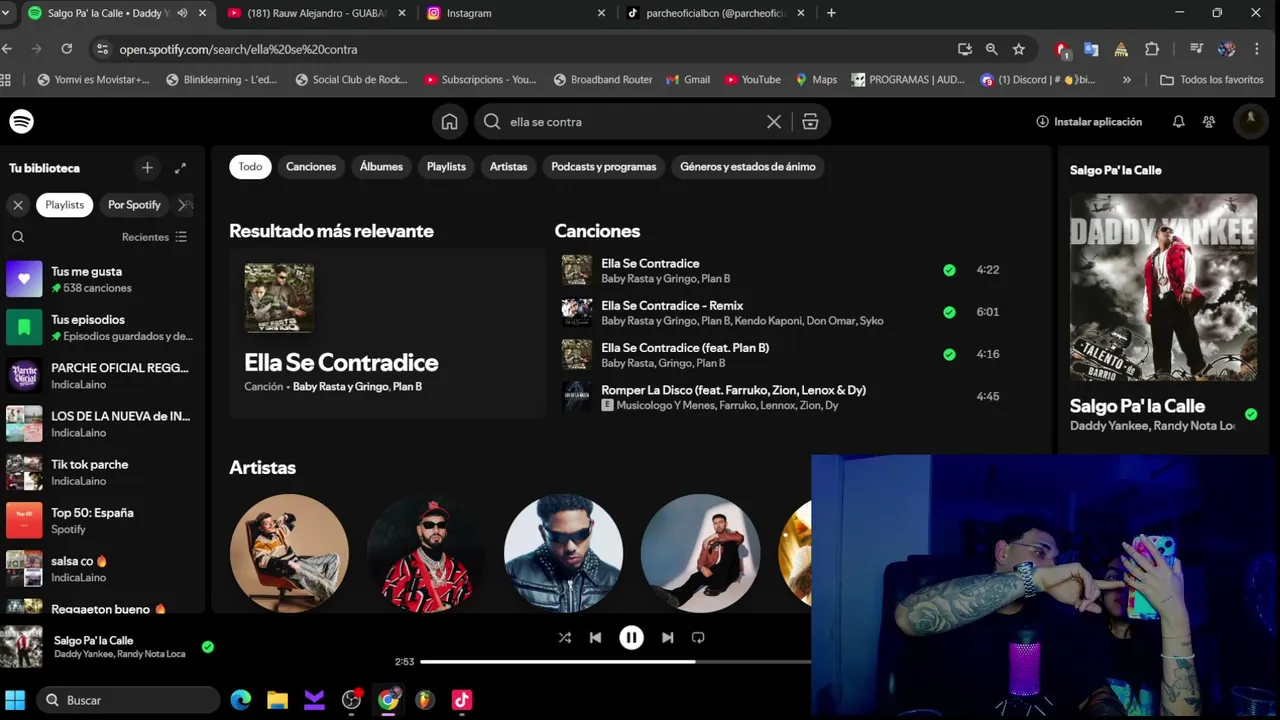The width and height of the screenshot is (1280, 720).
Task: Expand hidden bookmarks chevron in bookmarks bar
Action: coord(1127,80)
